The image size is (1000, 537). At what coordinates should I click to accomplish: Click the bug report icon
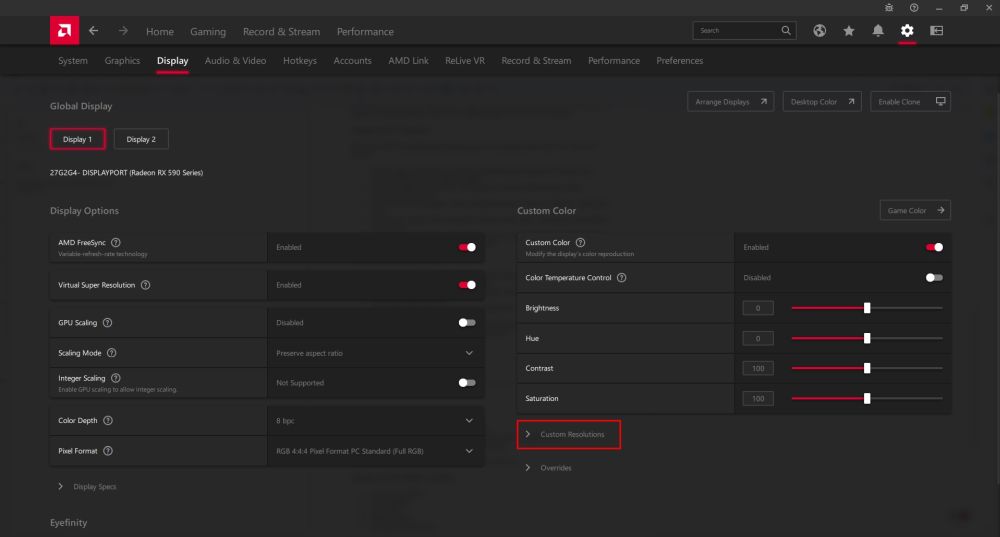click(x=889, y=8)
